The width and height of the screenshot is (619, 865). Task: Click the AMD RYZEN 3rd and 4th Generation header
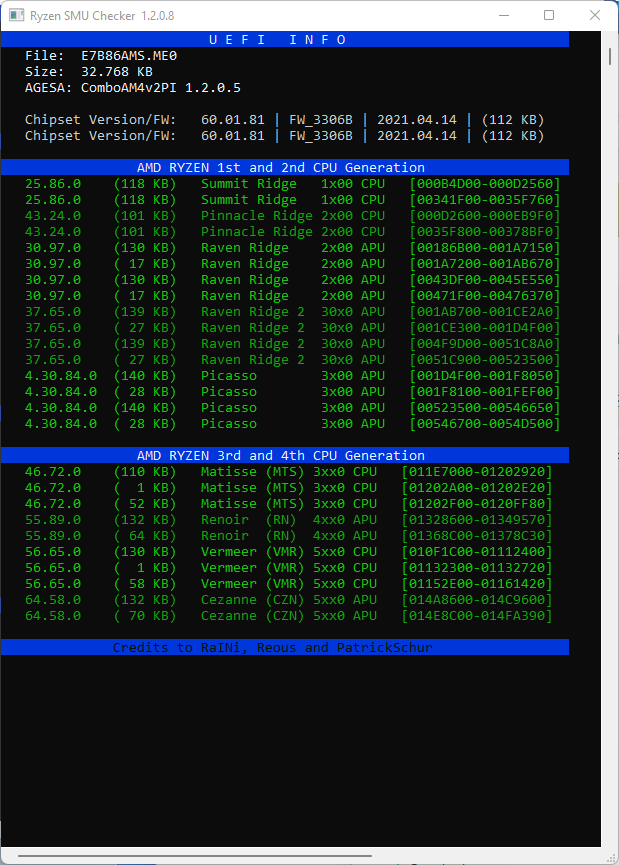point(285,456)
